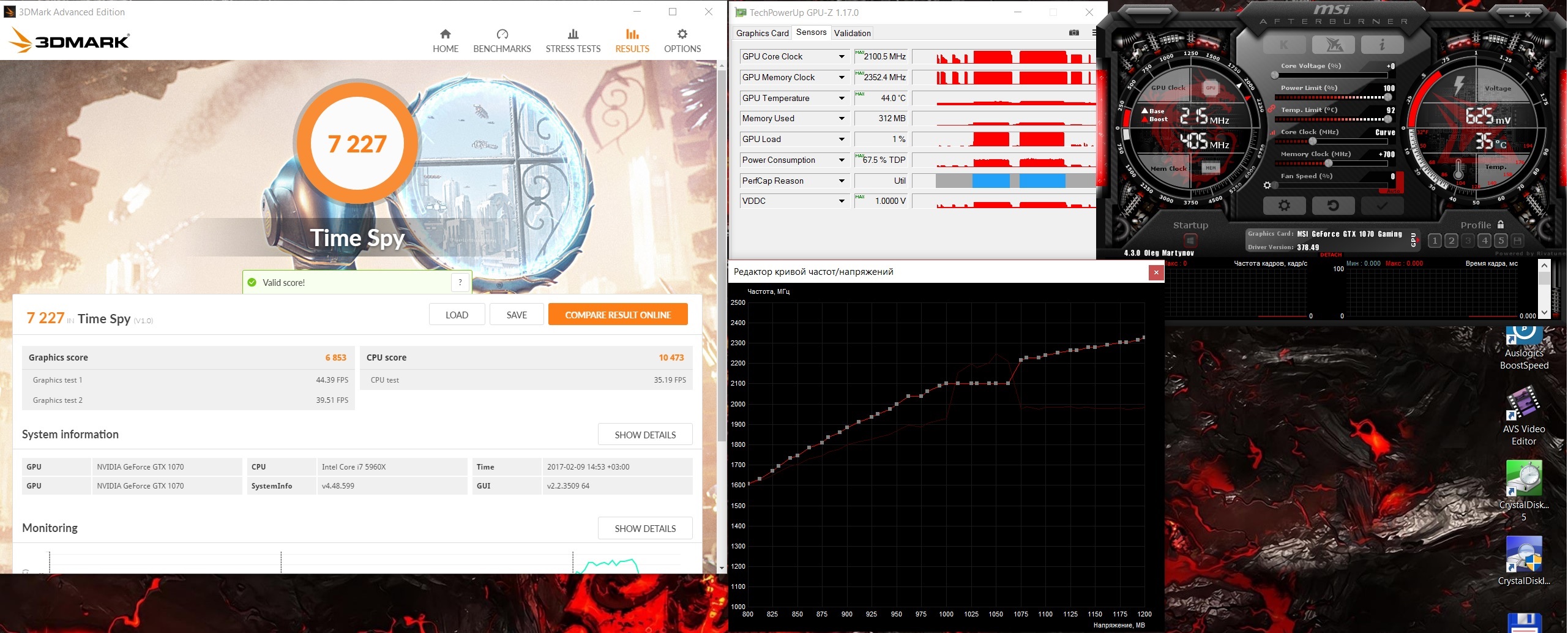Open fan speed gear icon in Afterburner
Viewport: 1568px width, 633px height.
[x=1267, y=185]
